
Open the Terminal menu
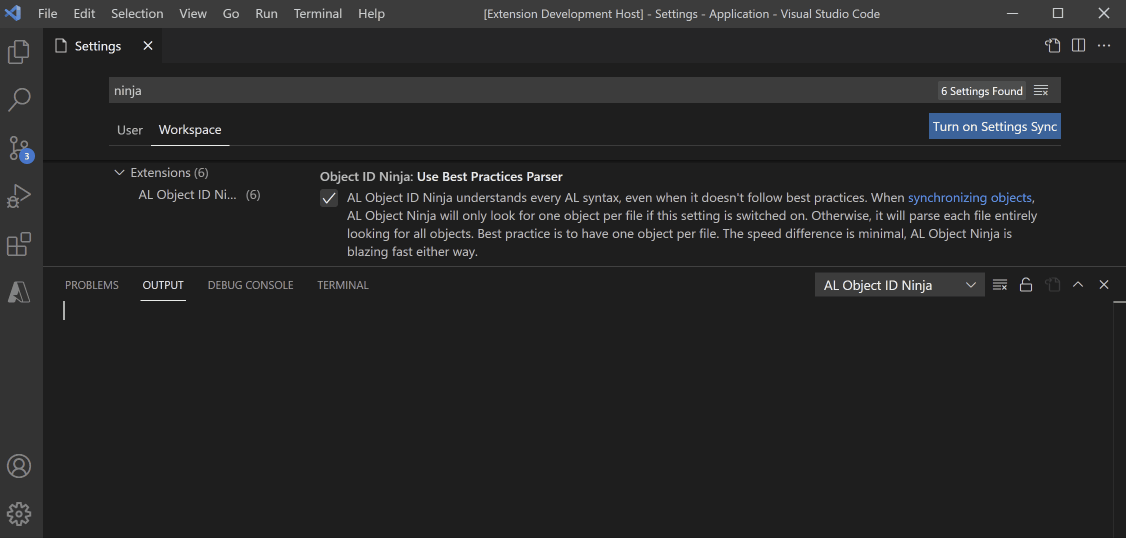[318, 14]
